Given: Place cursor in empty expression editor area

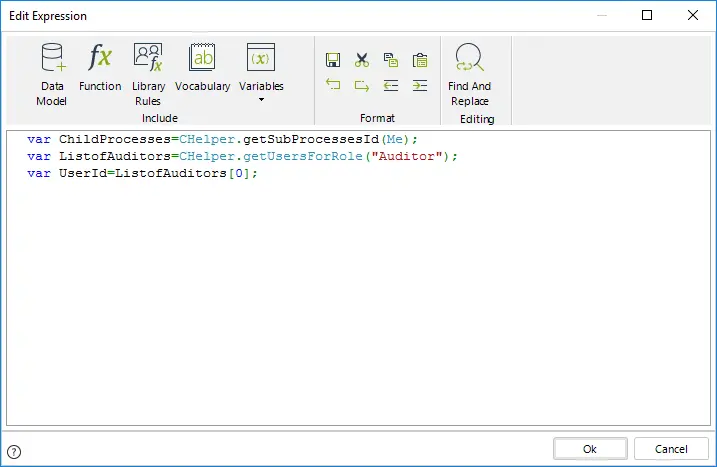Looking at the screenshot, I should click(x=358, y=302).
